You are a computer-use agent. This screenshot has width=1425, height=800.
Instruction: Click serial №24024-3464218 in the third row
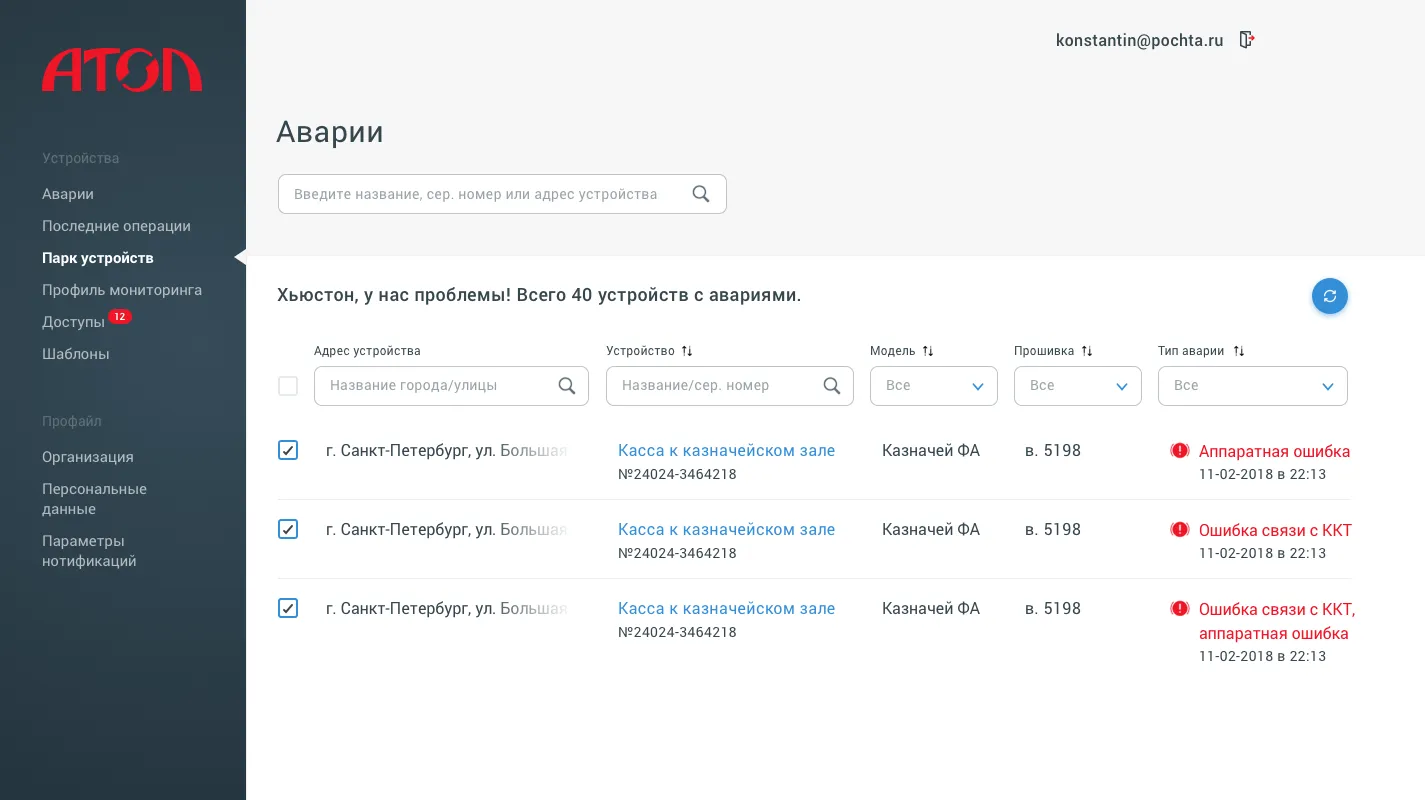tap(677, 633)
